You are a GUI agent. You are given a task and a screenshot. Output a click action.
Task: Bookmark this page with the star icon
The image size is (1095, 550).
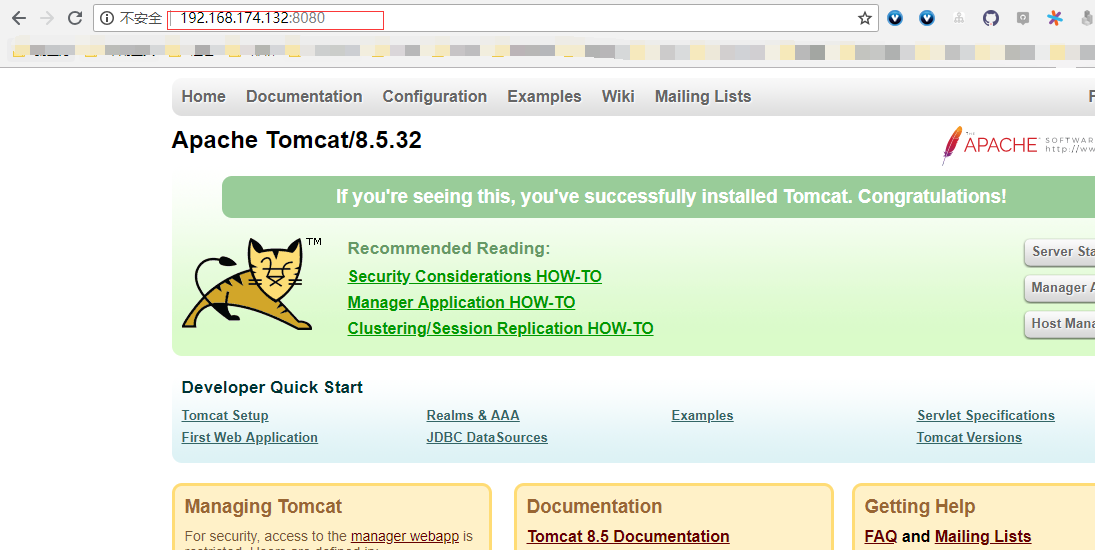(x=865, y=18)
